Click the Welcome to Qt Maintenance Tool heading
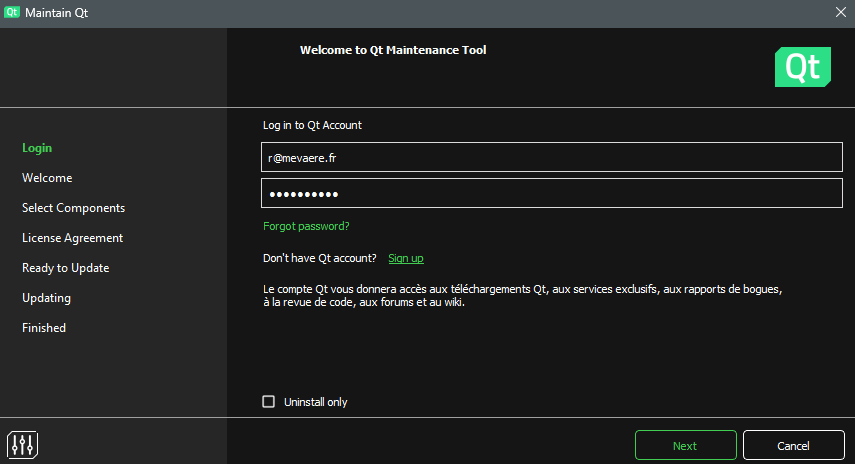The image size is (855, 464). [x=393, y=50]
